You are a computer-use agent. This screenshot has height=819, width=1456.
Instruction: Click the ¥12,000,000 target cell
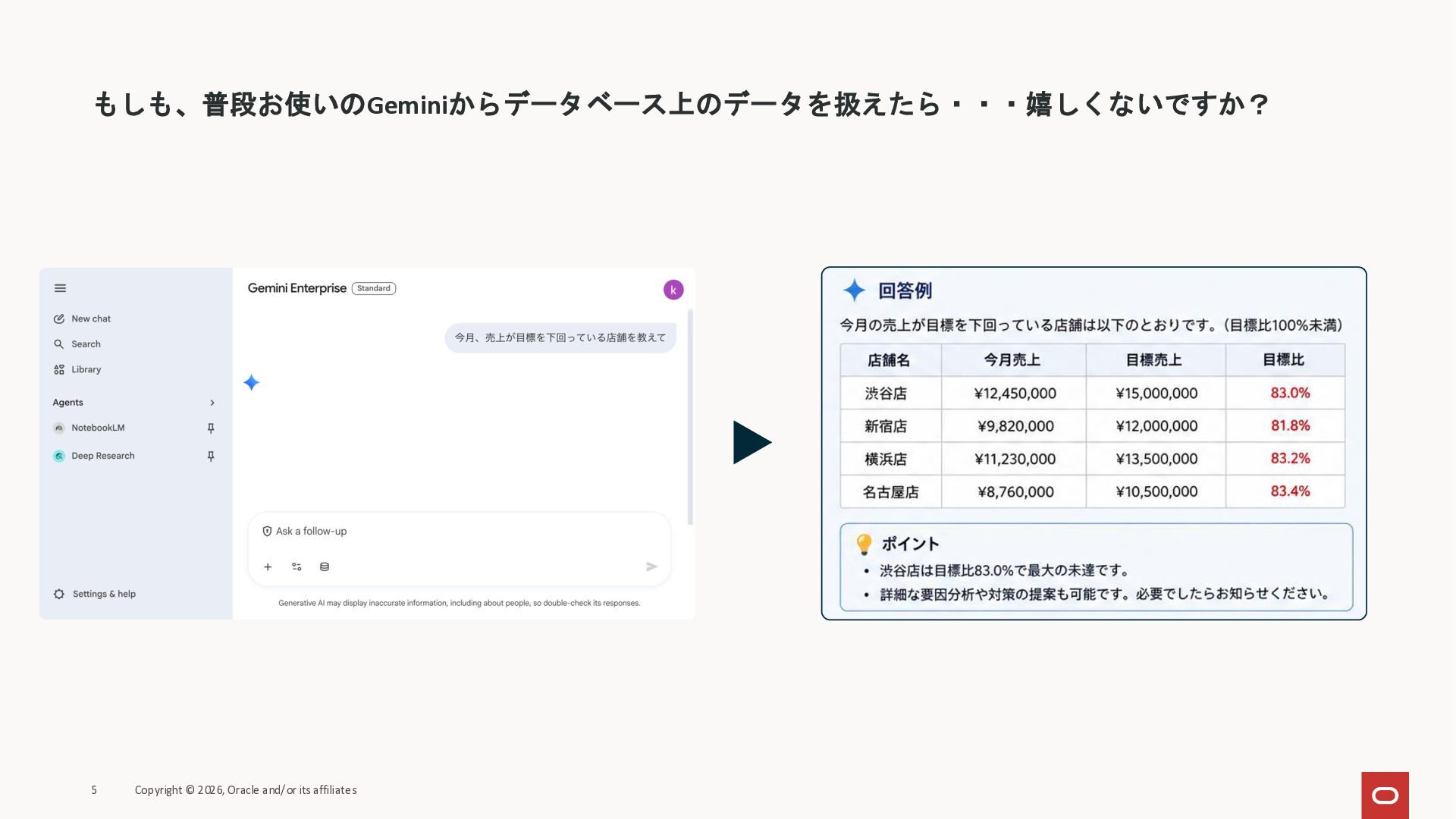pos(1156,426)
